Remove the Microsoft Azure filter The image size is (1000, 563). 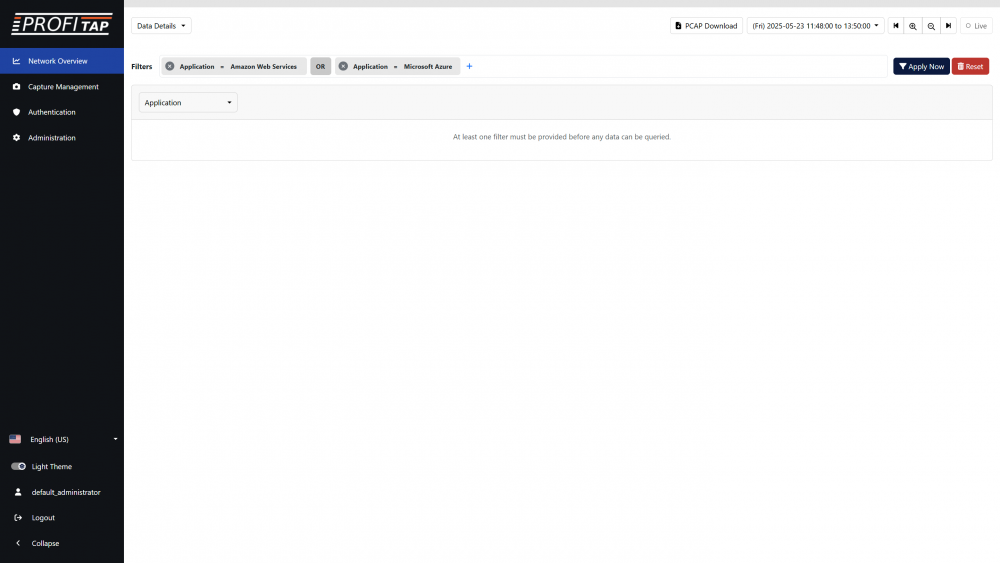343,66
